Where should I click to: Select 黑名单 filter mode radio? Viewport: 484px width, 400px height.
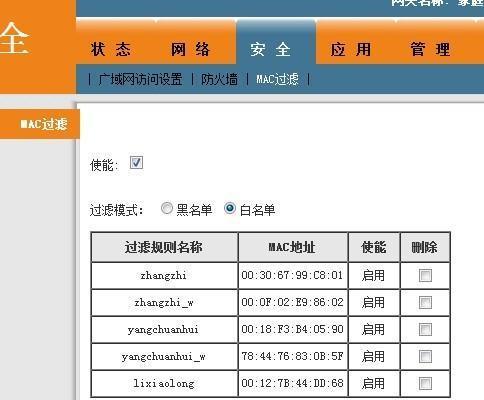pos(167,208)
